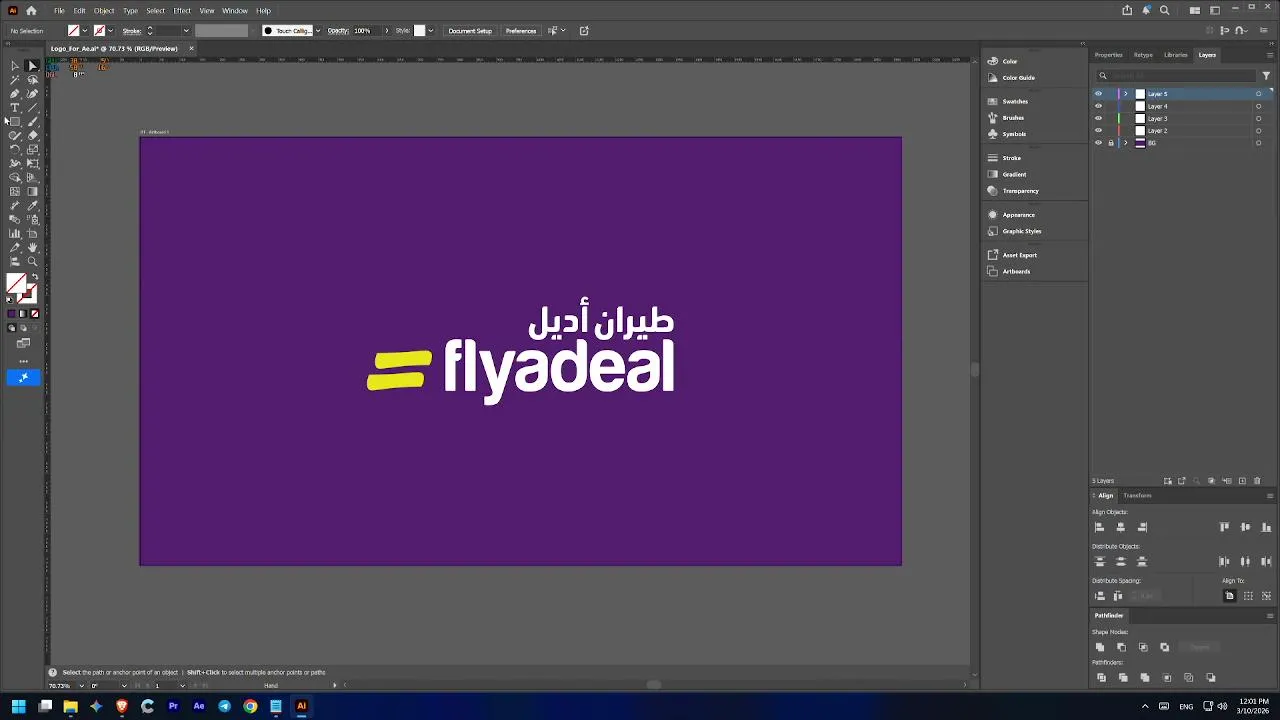Expand the BG layer contents
1280x720 pixels.
1126,143
